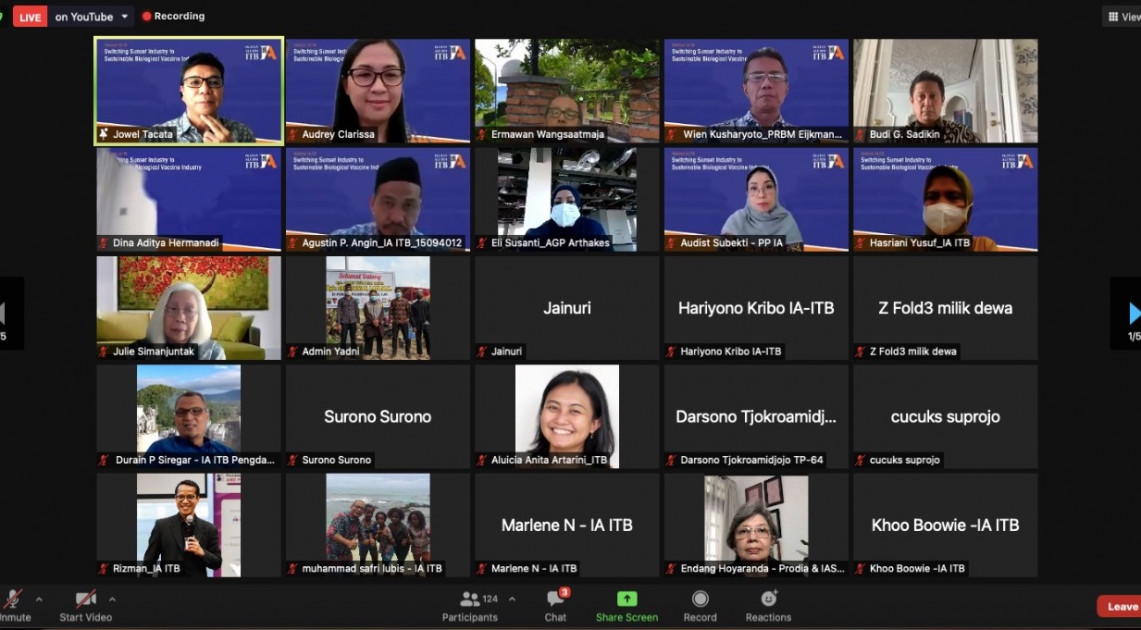Click the red LIVE badge
The width and height of the screenshot is (1141, 630).
tap(30, 17)
